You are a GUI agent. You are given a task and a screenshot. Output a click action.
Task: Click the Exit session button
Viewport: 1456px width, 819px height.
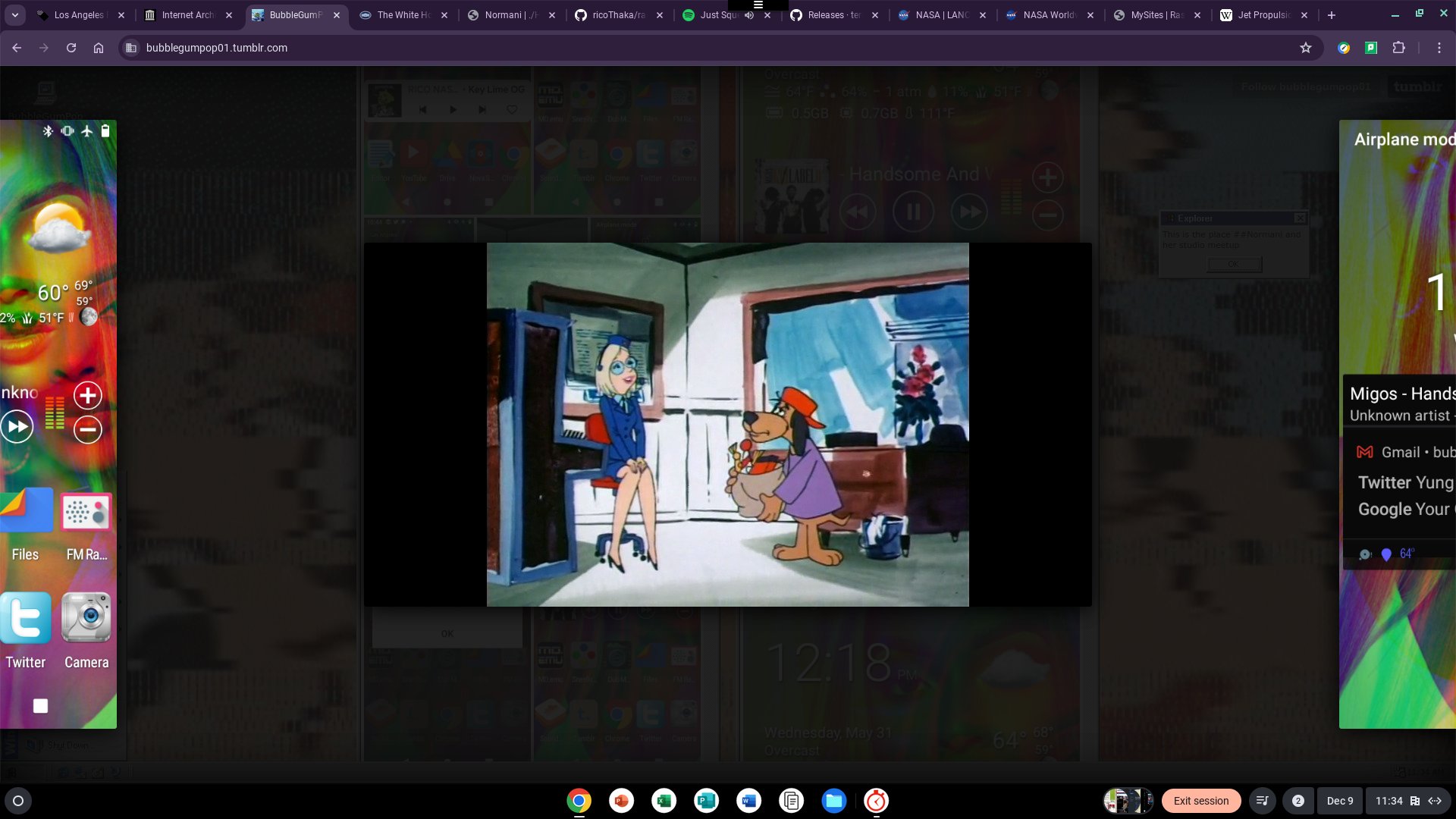(1201, 801)
